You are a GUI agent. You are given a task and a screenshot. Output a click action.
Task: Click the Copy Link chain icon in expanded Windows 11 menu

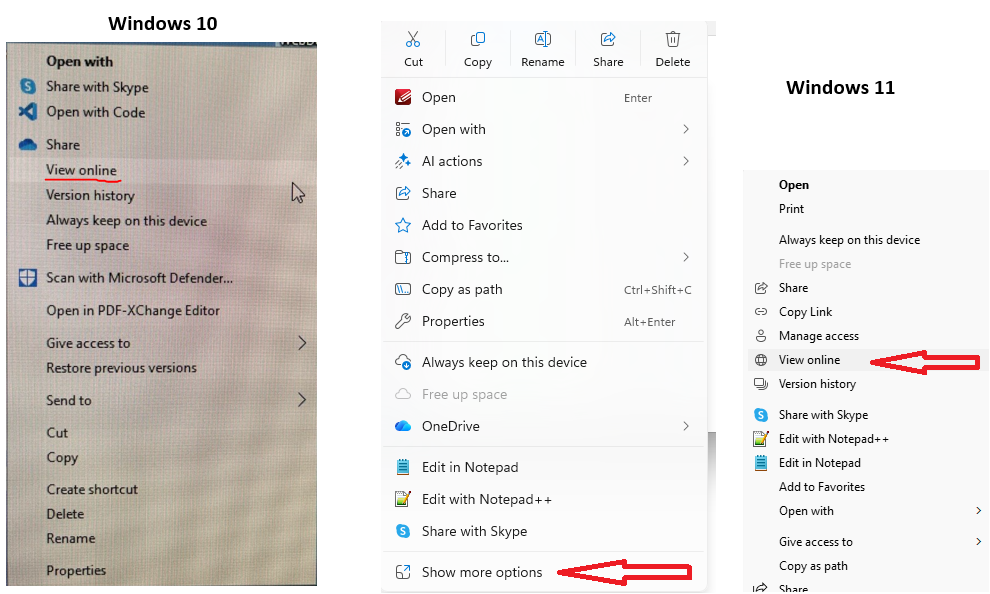[x=761, y=312]
